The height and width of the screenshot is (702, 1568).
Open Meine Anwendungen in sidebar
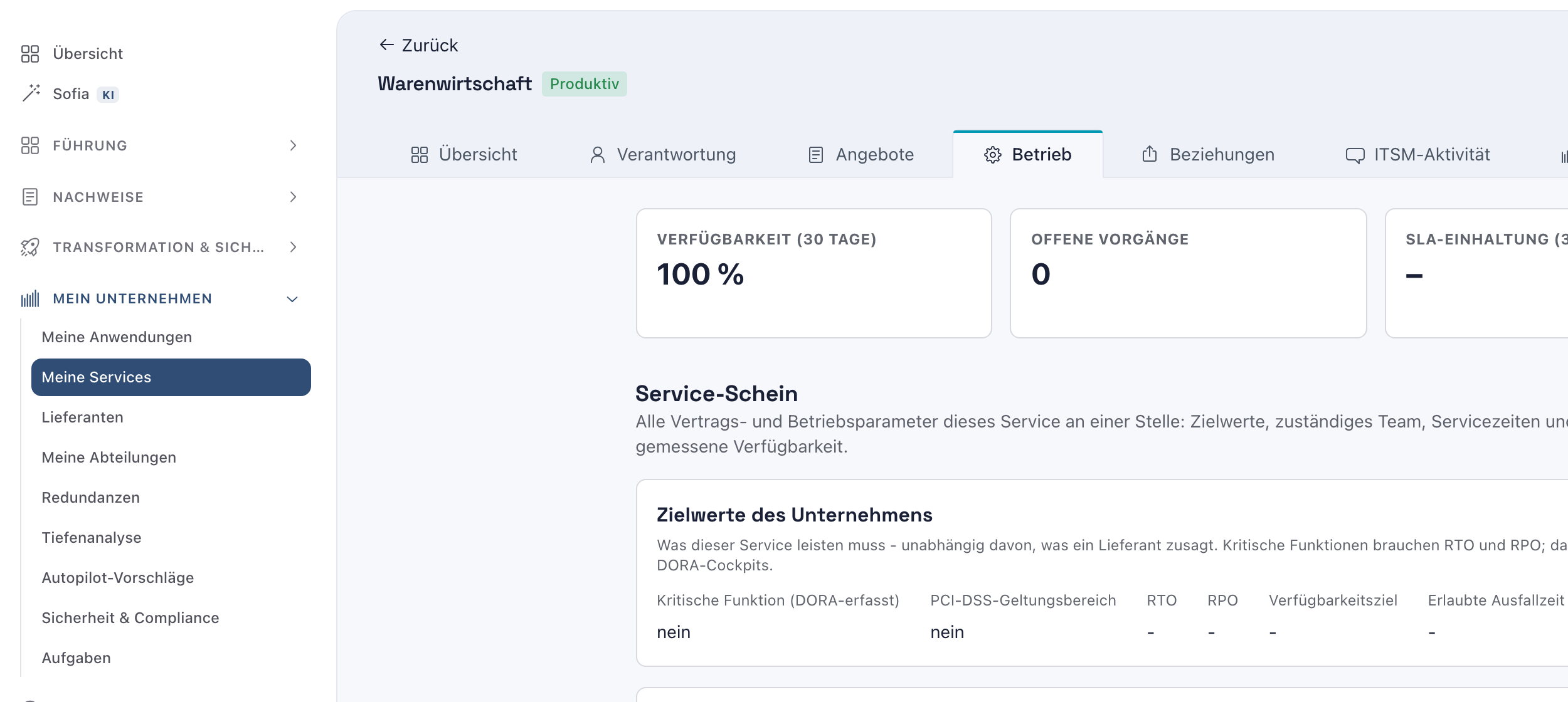click(x=171, y=337)
